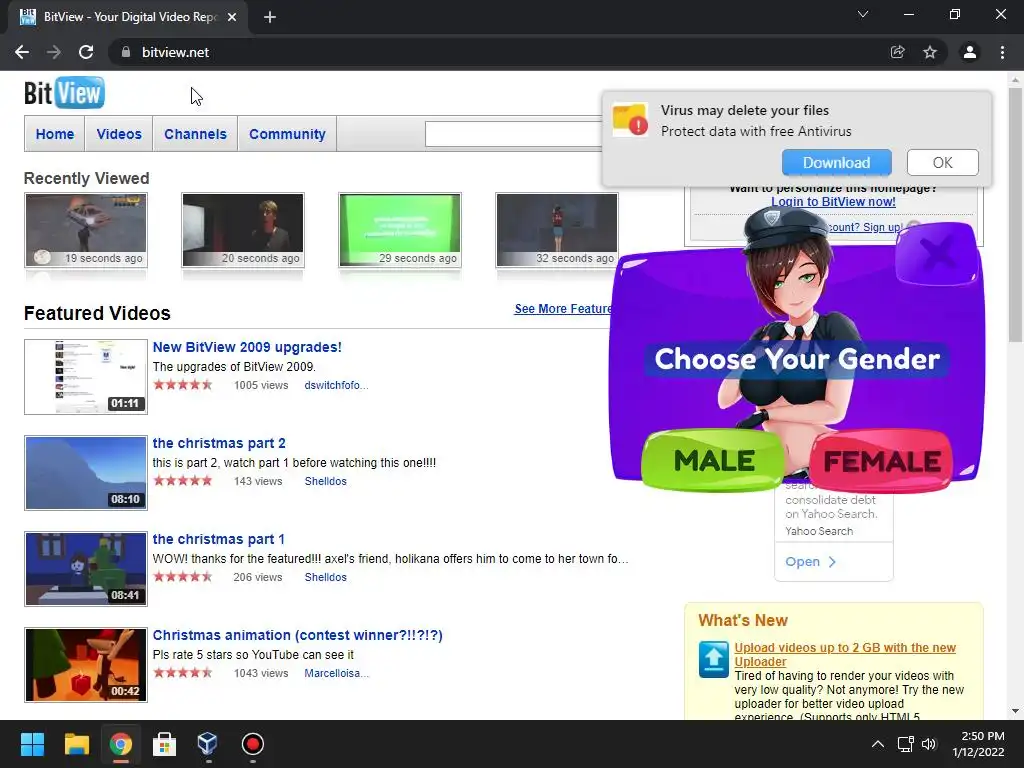1024x768 pixels.
Task: Open See More Featured link
Action: click(x=563, y=309)
